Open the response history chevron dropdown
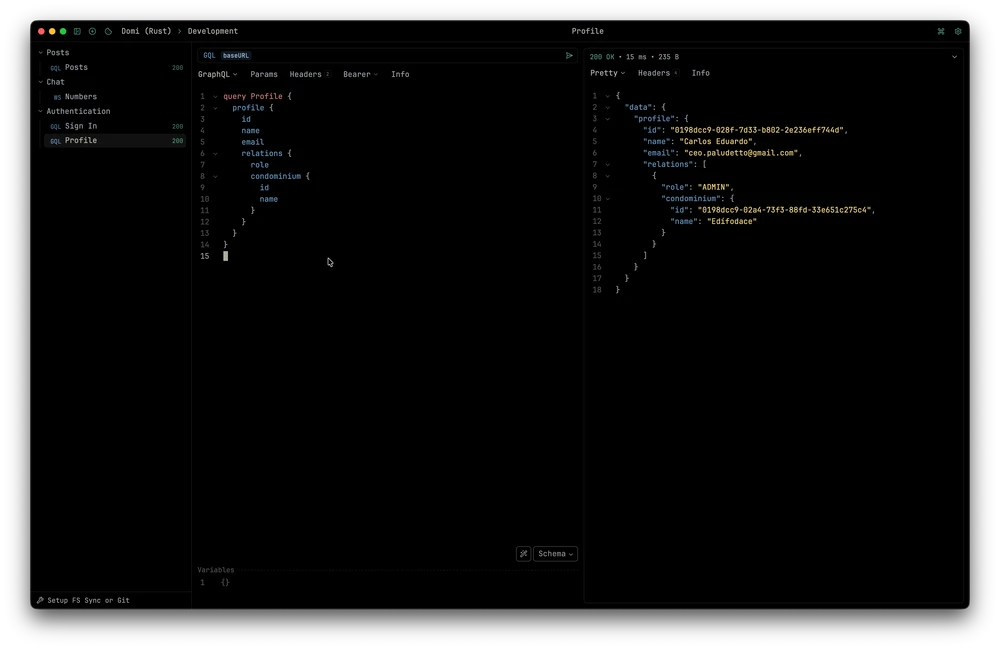This screenshot has height=649, width=1000. point(954,57)
